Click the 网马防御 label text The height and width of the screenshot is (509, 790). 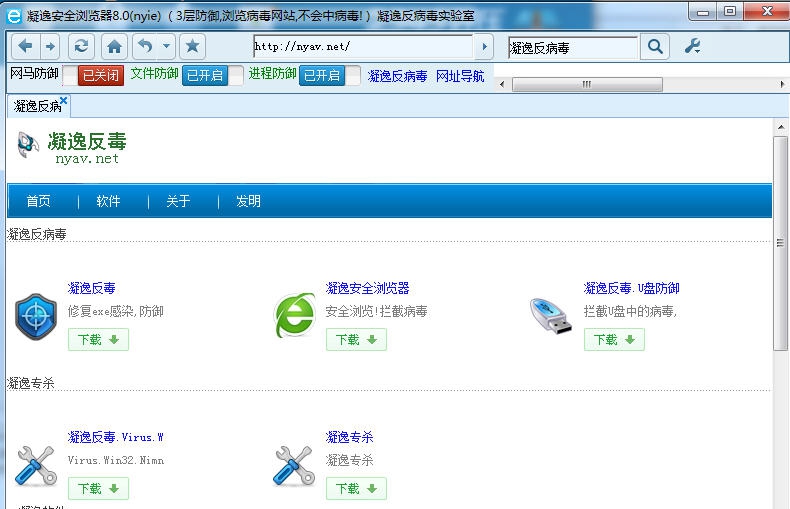34,74
